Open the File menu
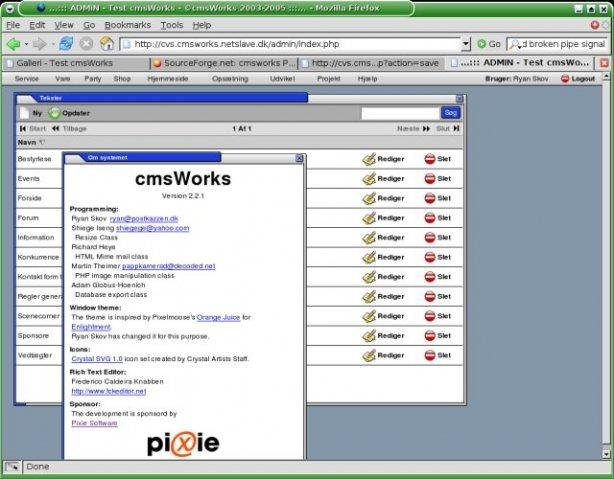The width and height of the screenshot is (614, 479). (13, 25)
